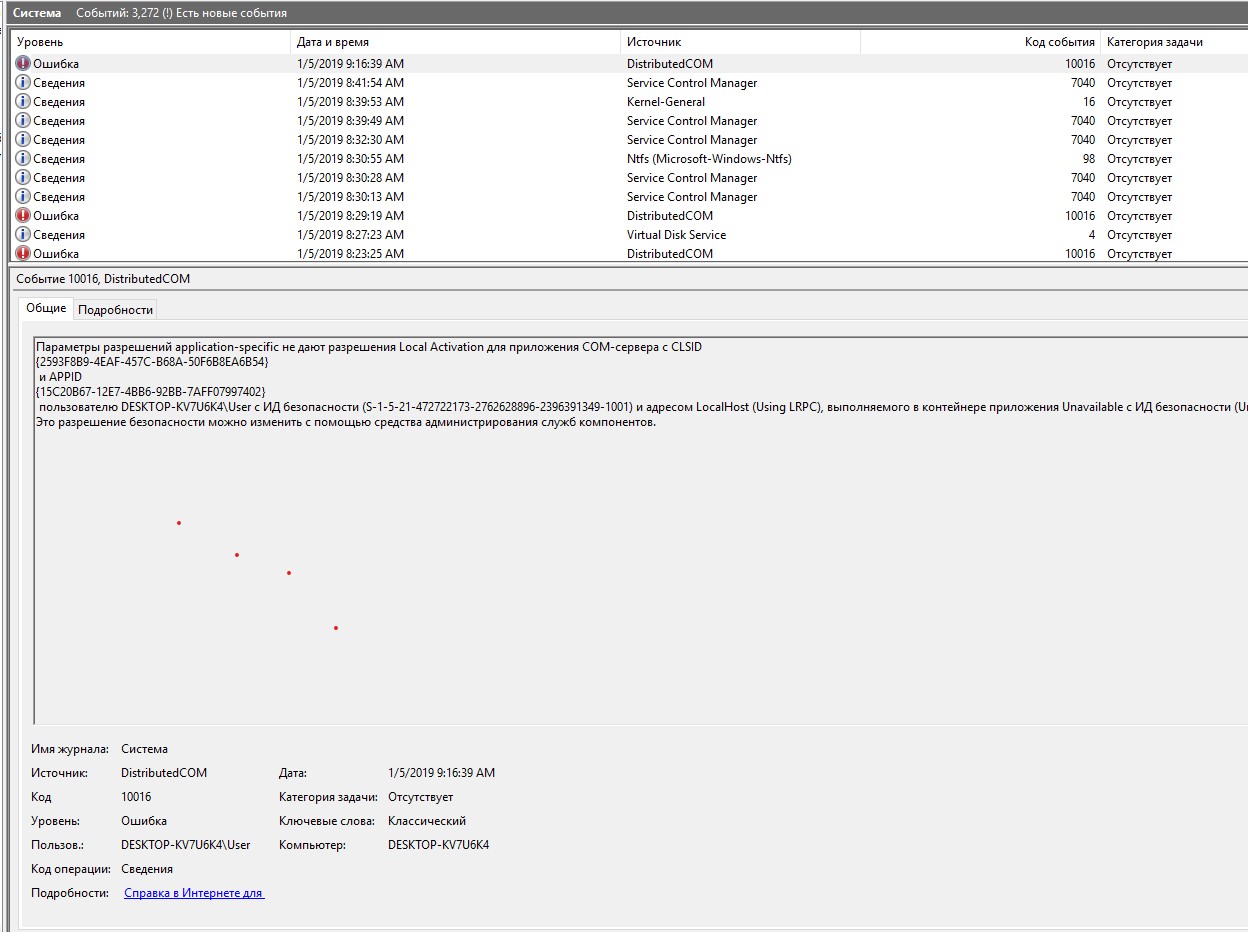Click the Источник value DistributedCOM in properties
1248x932 pixels.
point(164,773)
